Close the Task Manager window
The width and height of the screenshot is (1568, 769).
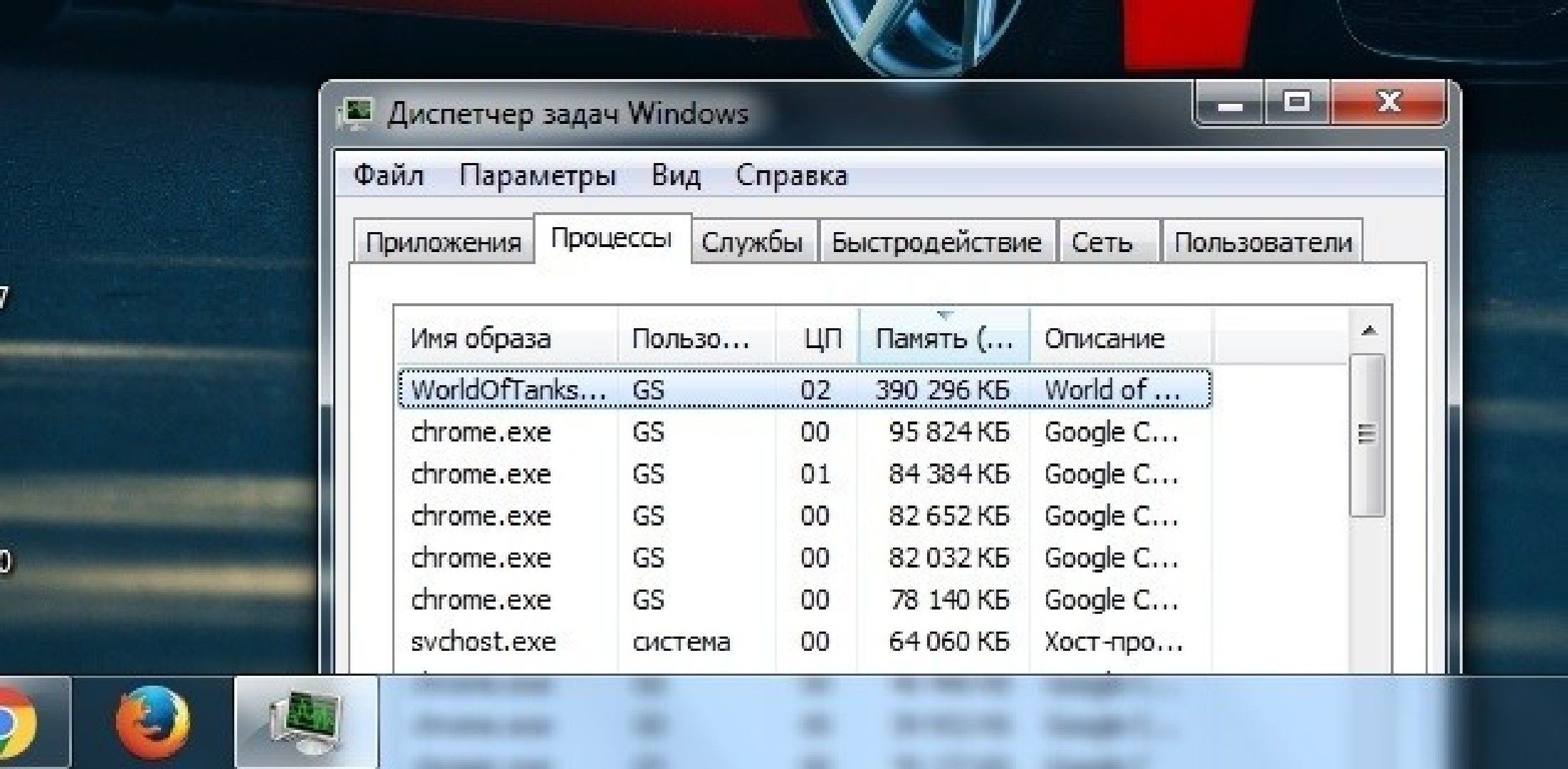1389,104
